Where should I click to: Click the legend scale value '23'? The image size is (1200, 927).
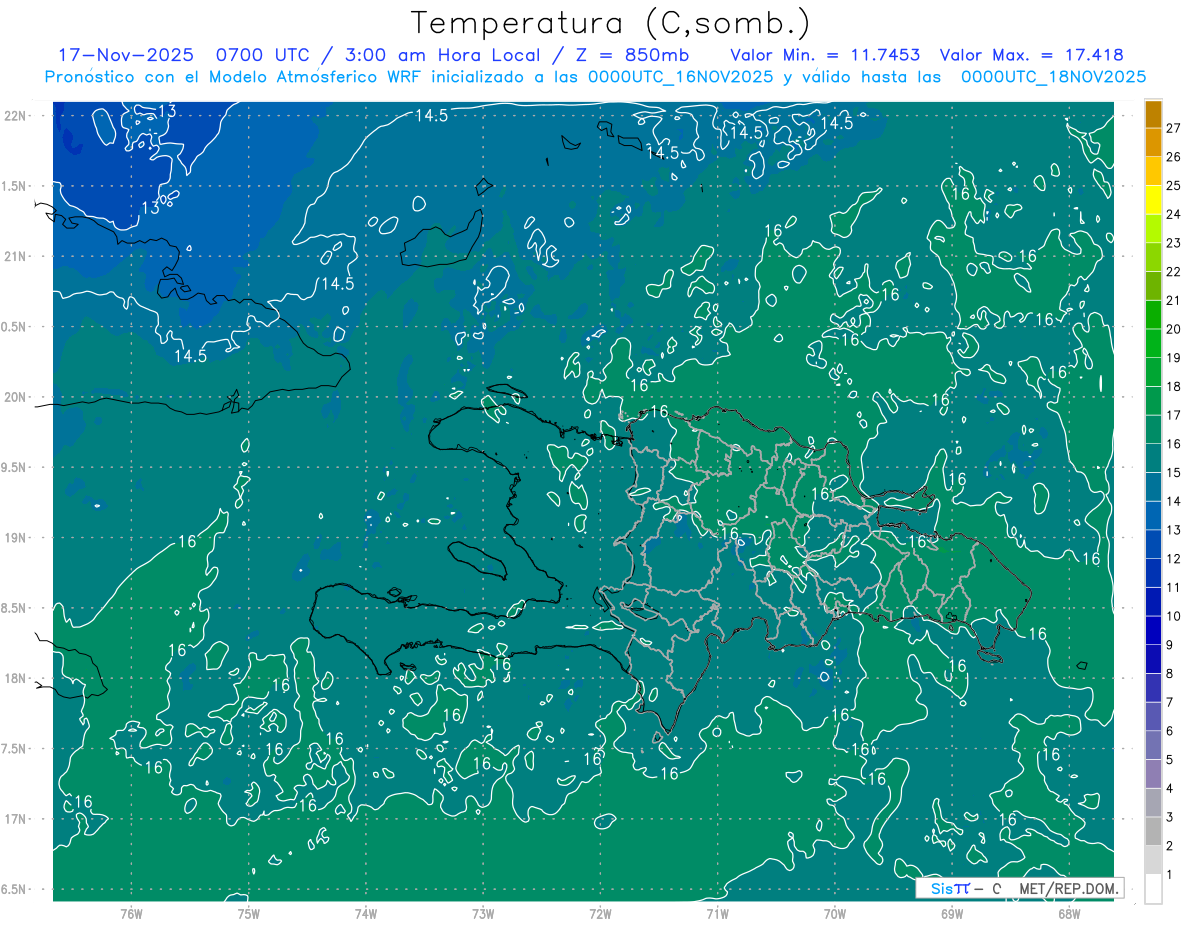point(1174,243)
